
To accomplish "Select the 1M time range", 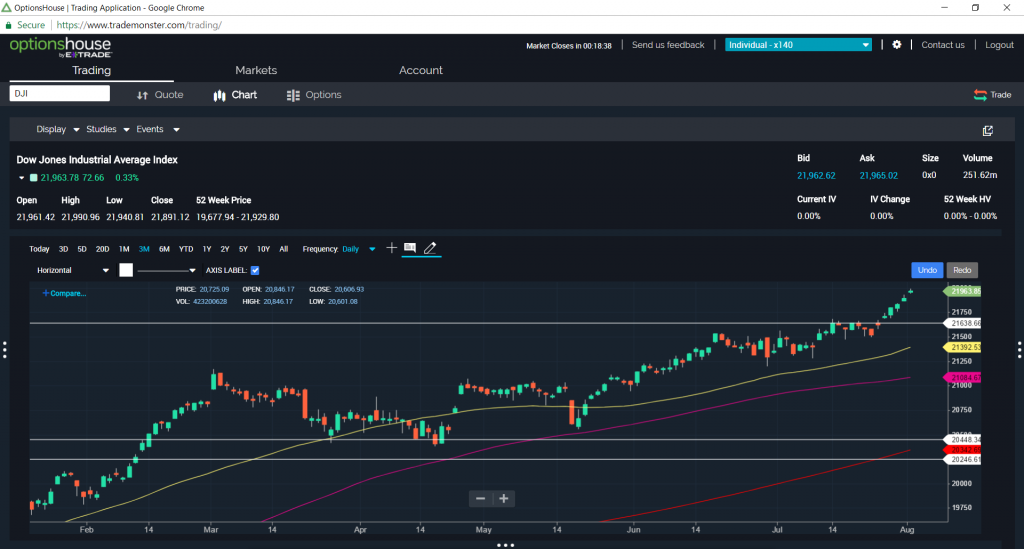I will tap(124, 249).
